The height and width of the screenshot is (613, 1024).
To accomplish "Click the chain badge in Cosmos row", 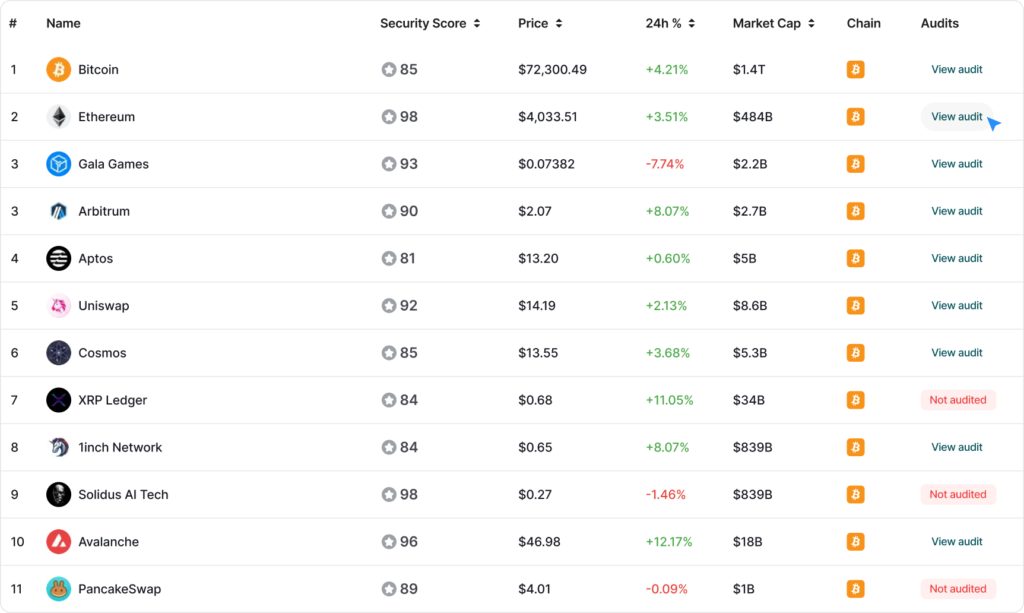I will (855, 353).
